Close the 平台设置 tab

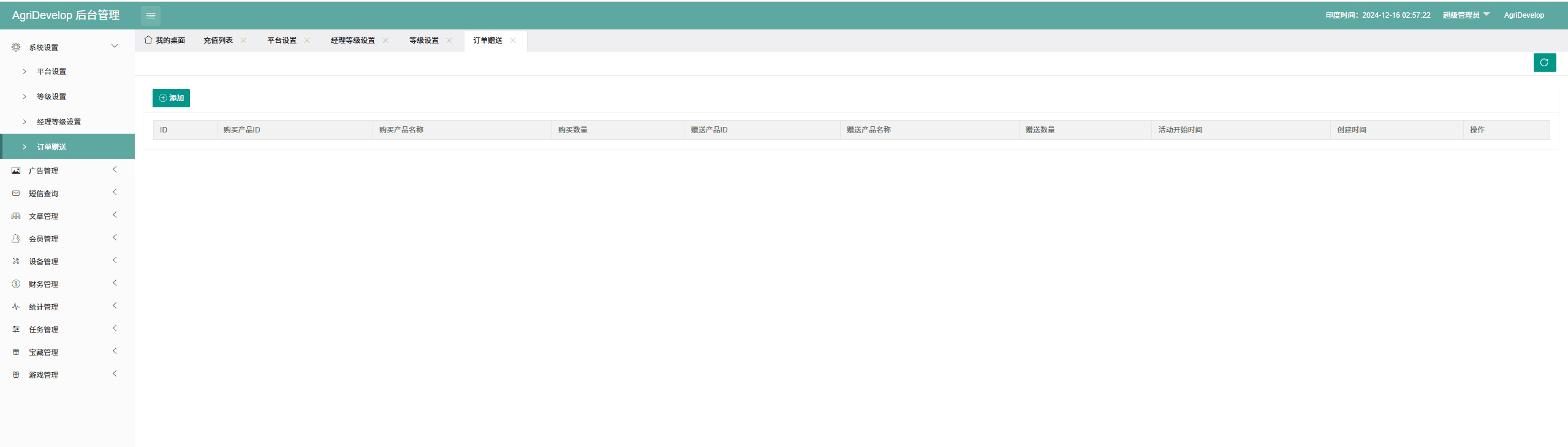pyautogui.click(x=307, y=40)
